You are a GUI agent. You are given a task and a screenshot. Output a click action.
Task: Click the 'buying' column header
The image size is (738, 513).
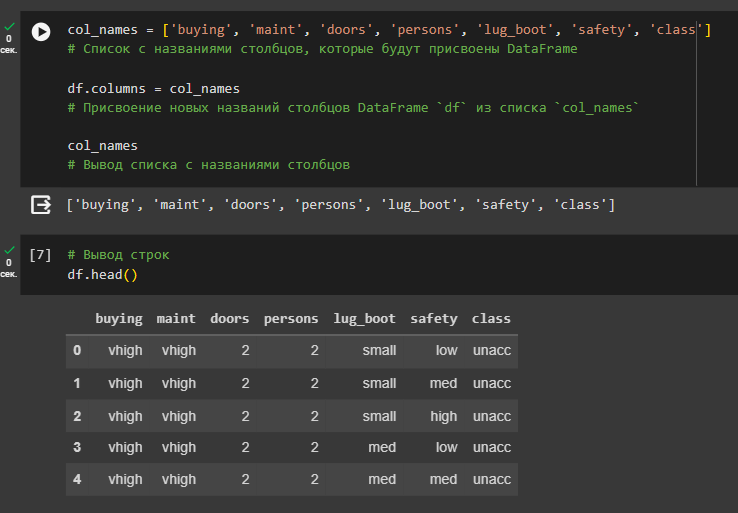[x=119, y=319]
